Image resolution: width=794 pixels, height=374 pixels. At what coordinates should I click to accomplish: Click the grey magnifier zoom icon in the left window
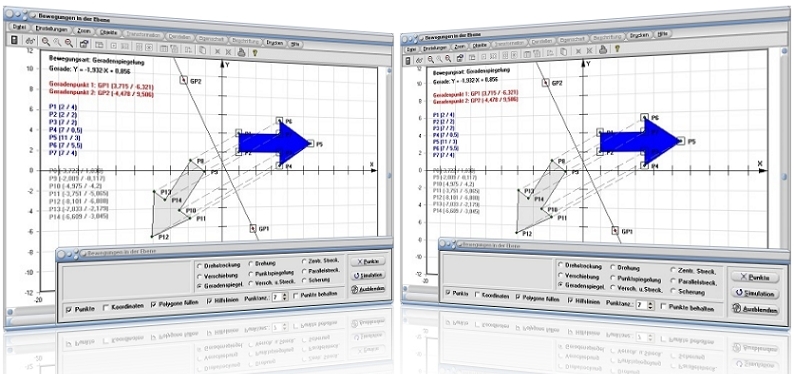[57, 43]
